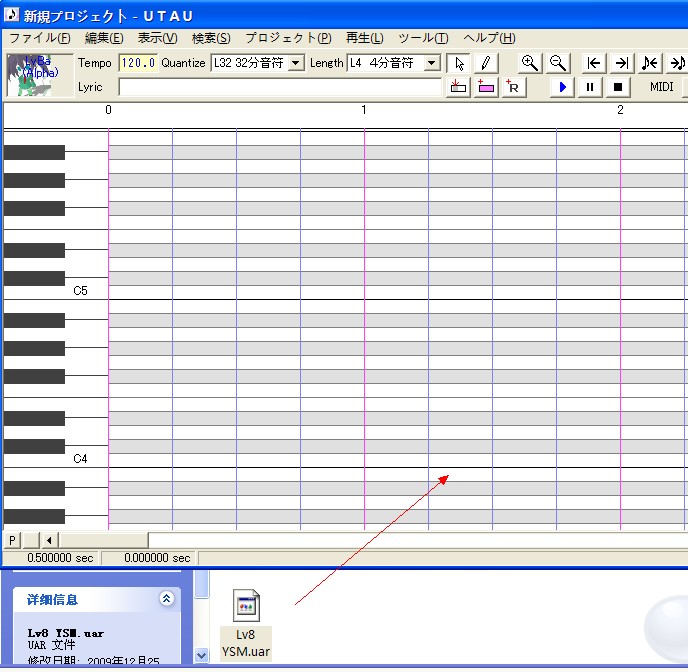
Task: Jump to the end of track
Action: click(622, 63)
